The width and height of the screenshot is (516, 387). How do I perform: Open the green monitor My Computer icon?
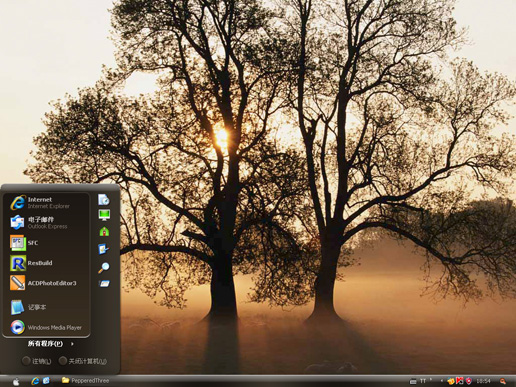pos(104,215)
